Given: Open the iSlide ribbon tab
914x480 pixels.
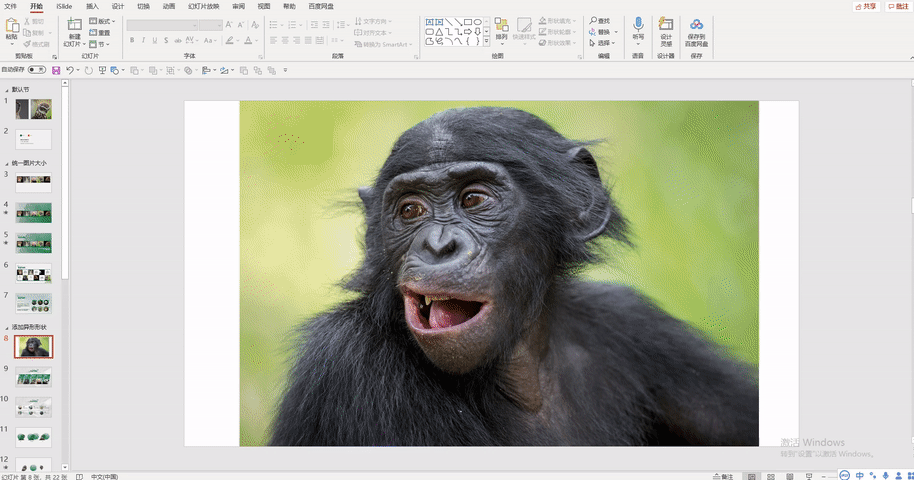Looking at the screenshot, I should click(x=64, y=6).
